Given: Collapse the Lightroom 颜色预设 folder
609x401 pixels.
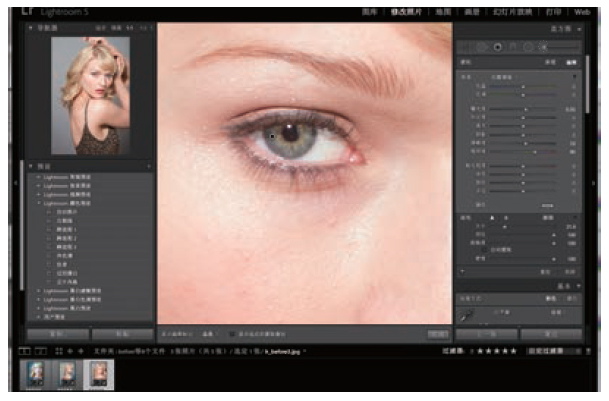Looking at the screenshot, I should point(38,203).
